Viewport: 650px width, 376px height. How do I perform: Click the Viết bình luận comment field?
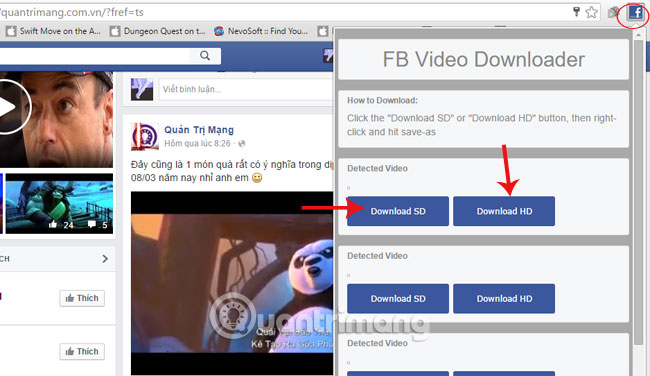pos(246,89)
